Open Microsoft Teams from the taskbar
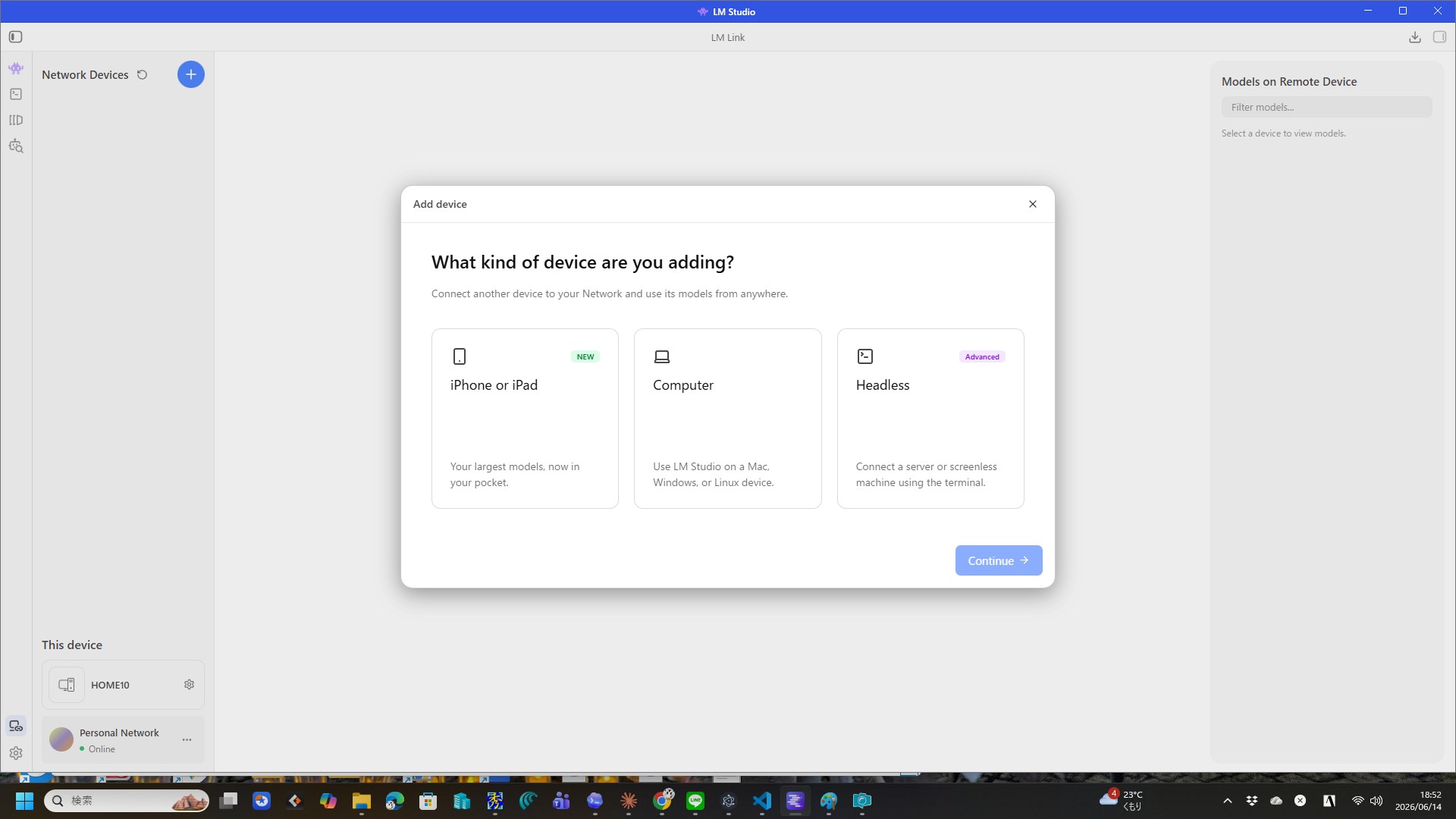Screen dimensions: 1456x819 coord(561,801)
